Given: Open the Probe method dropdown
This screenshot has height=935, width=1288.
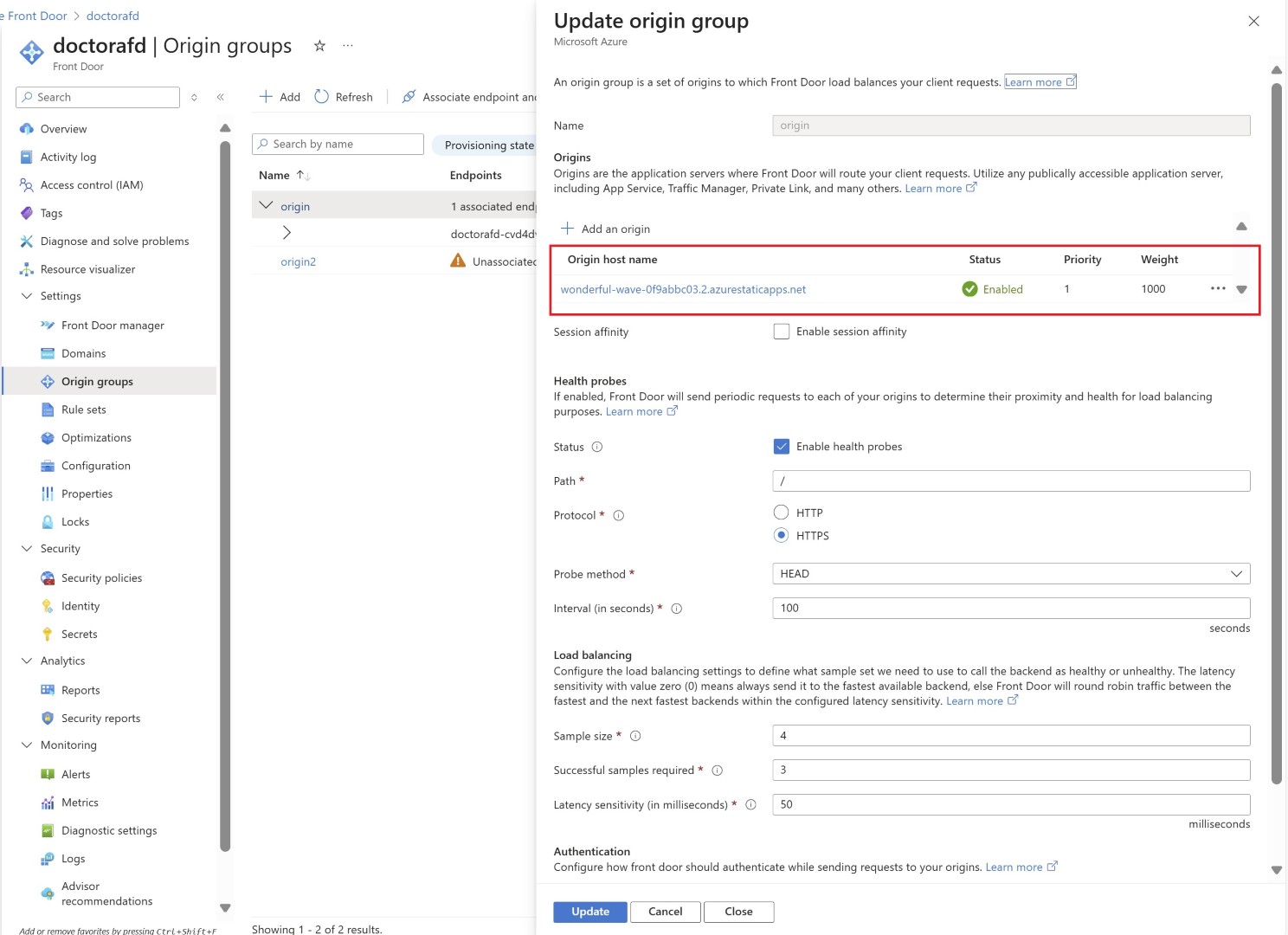Looking at the screenshot, I should [x=1011, y=574].
